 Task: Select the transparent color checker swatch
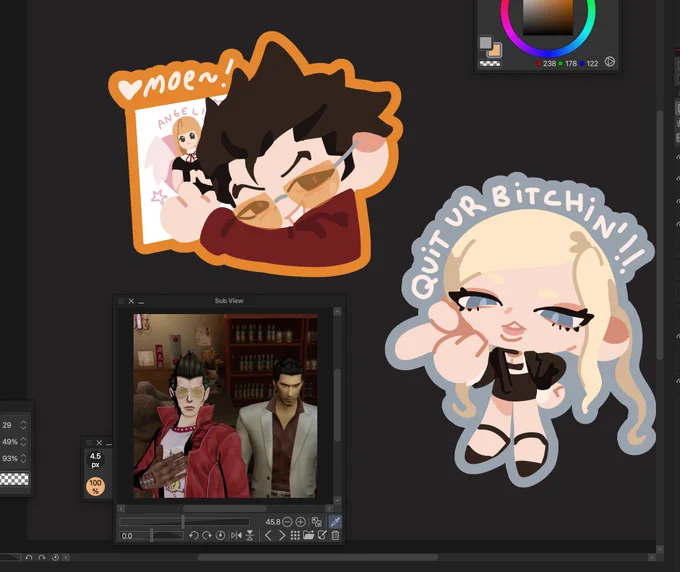(490, 62)
